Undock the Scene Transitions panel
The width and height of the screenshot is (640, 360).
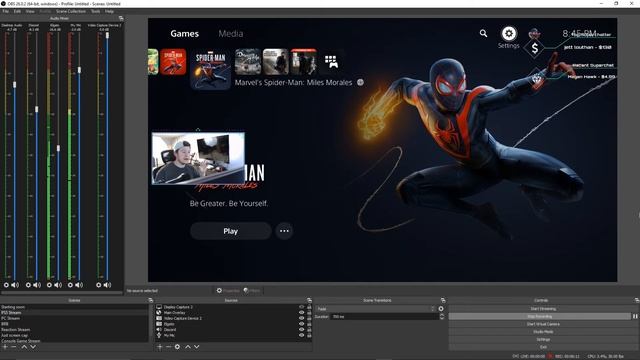pos(443,300)
